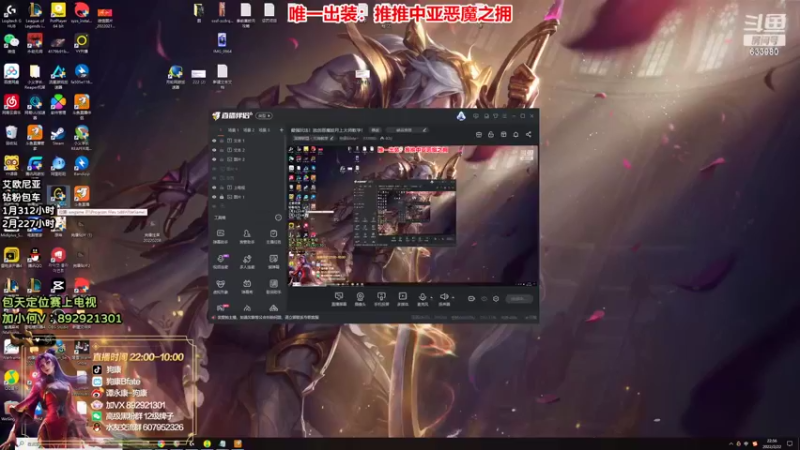The image size is (800, 450).
Task: Open the red NetEase Cloud Music icon
Action: (11, 104)
